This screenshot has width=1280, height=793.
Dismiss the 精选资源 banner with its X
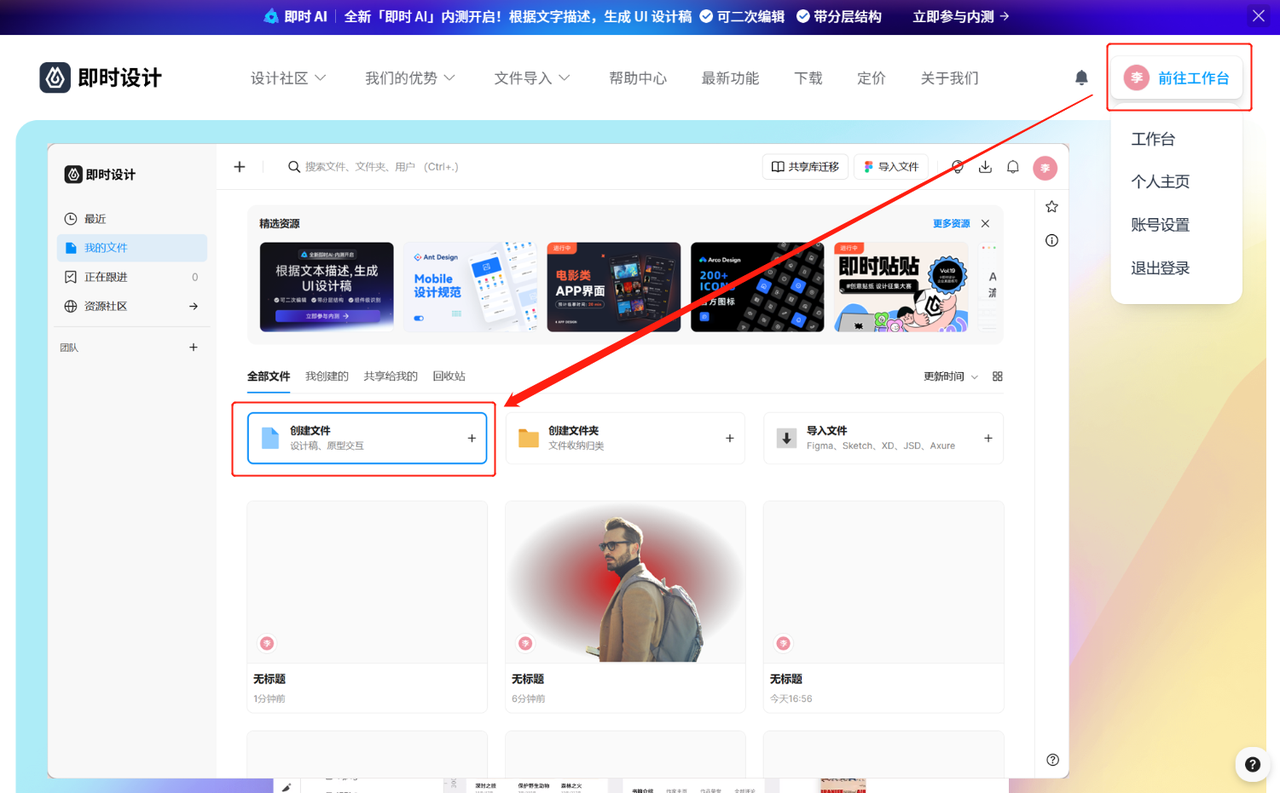pyautogui.click(x=985, y=224)
